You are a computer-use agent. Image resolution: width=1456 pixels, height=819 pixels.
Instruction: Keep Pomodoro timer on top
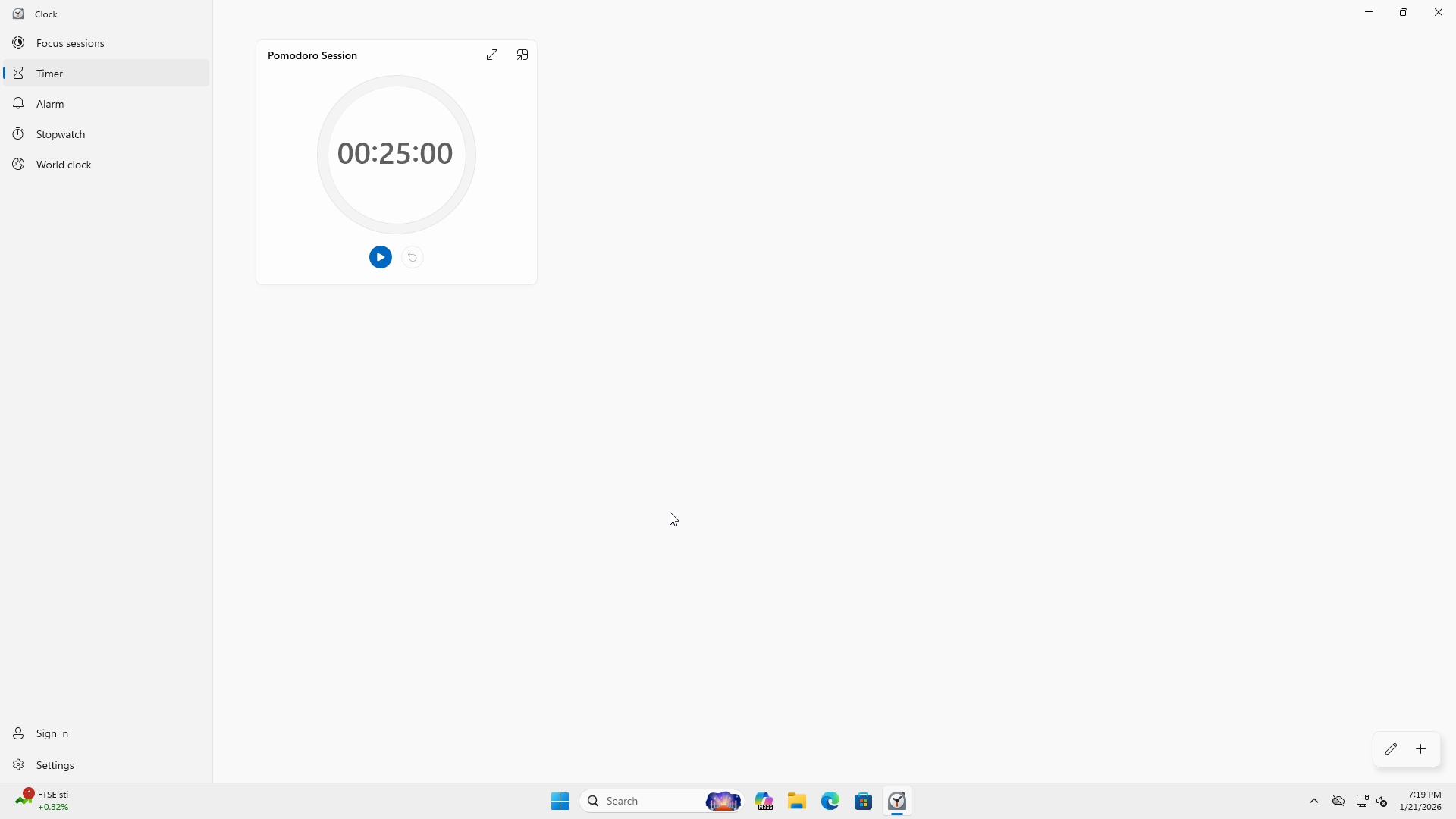tap(522, 55)
